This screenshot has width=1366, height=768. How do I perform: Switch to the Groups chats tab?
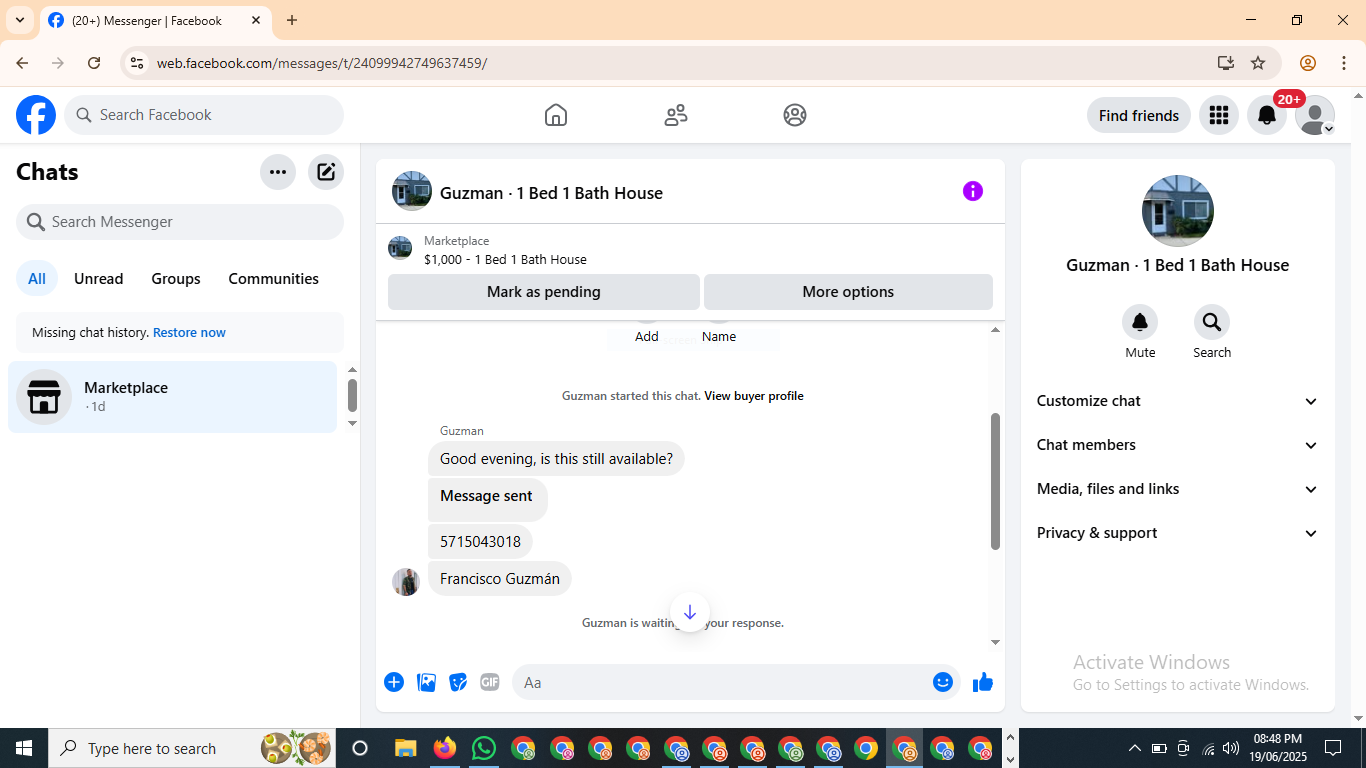[x=176, y=279]
